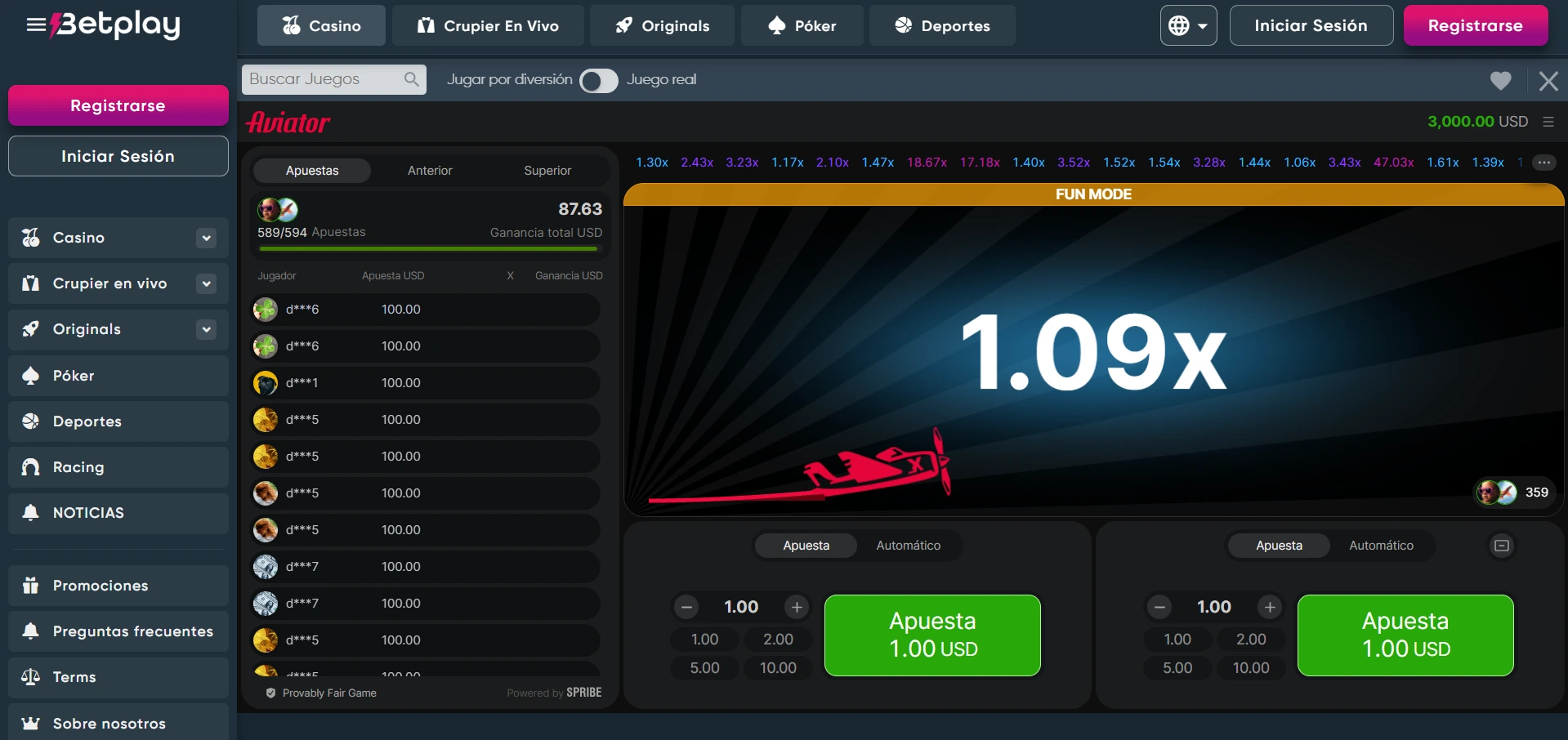Enable Automático mode on left bet panel
This screenshot has width=1568, height=740.
(909, 545)
